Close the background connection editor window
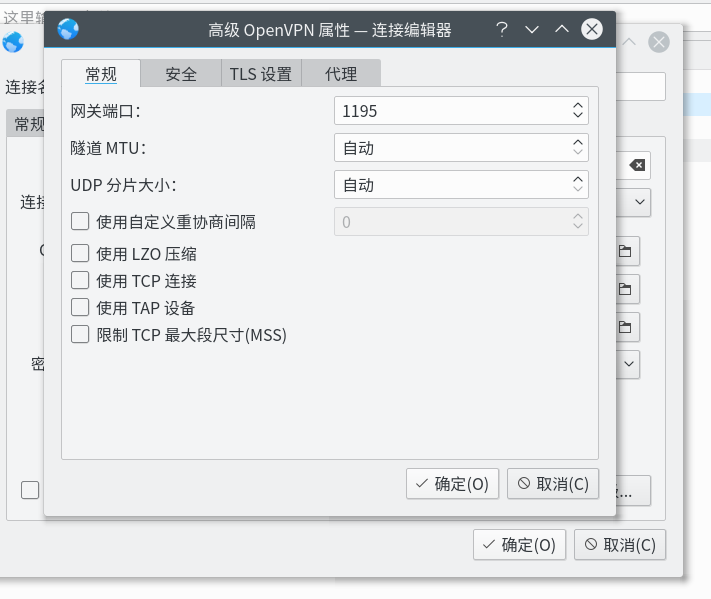Screen dimensions: 711x599 658,42
